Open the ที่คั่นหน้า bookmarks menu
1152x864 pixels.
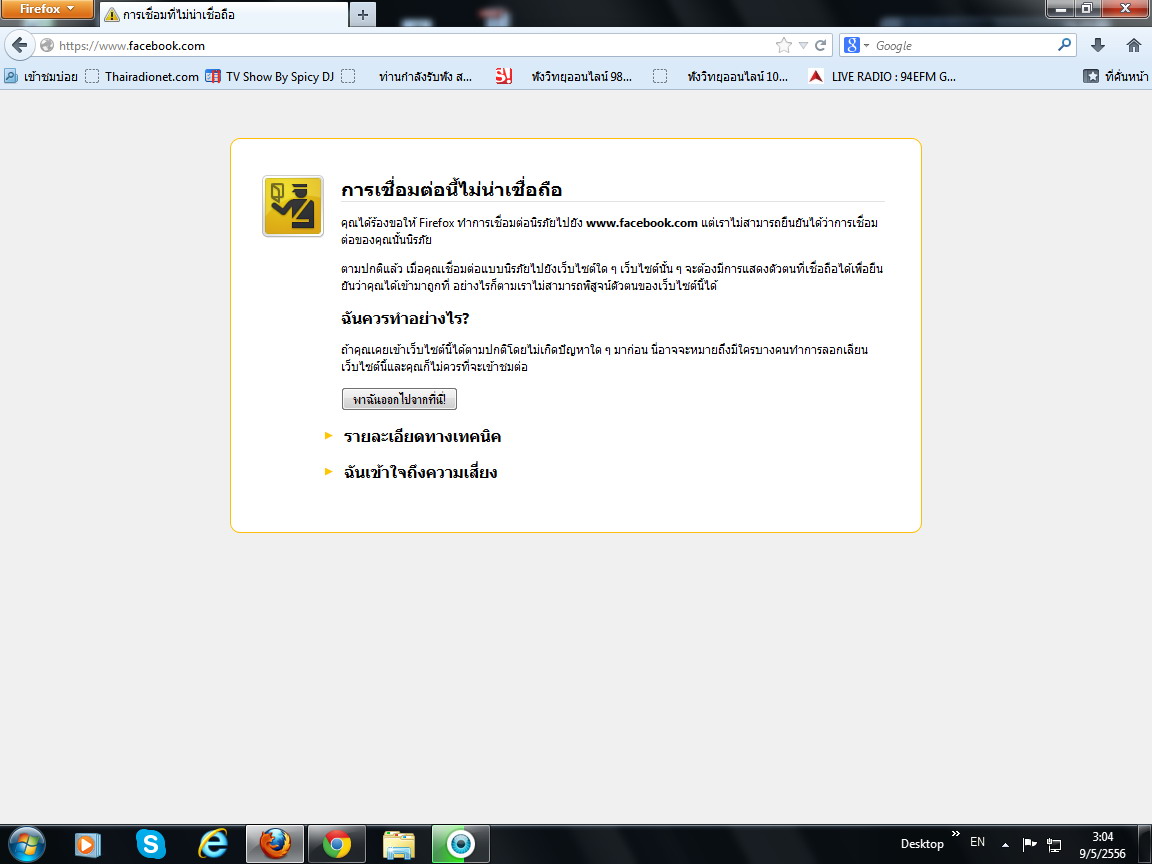click(x=1116, y=76)
